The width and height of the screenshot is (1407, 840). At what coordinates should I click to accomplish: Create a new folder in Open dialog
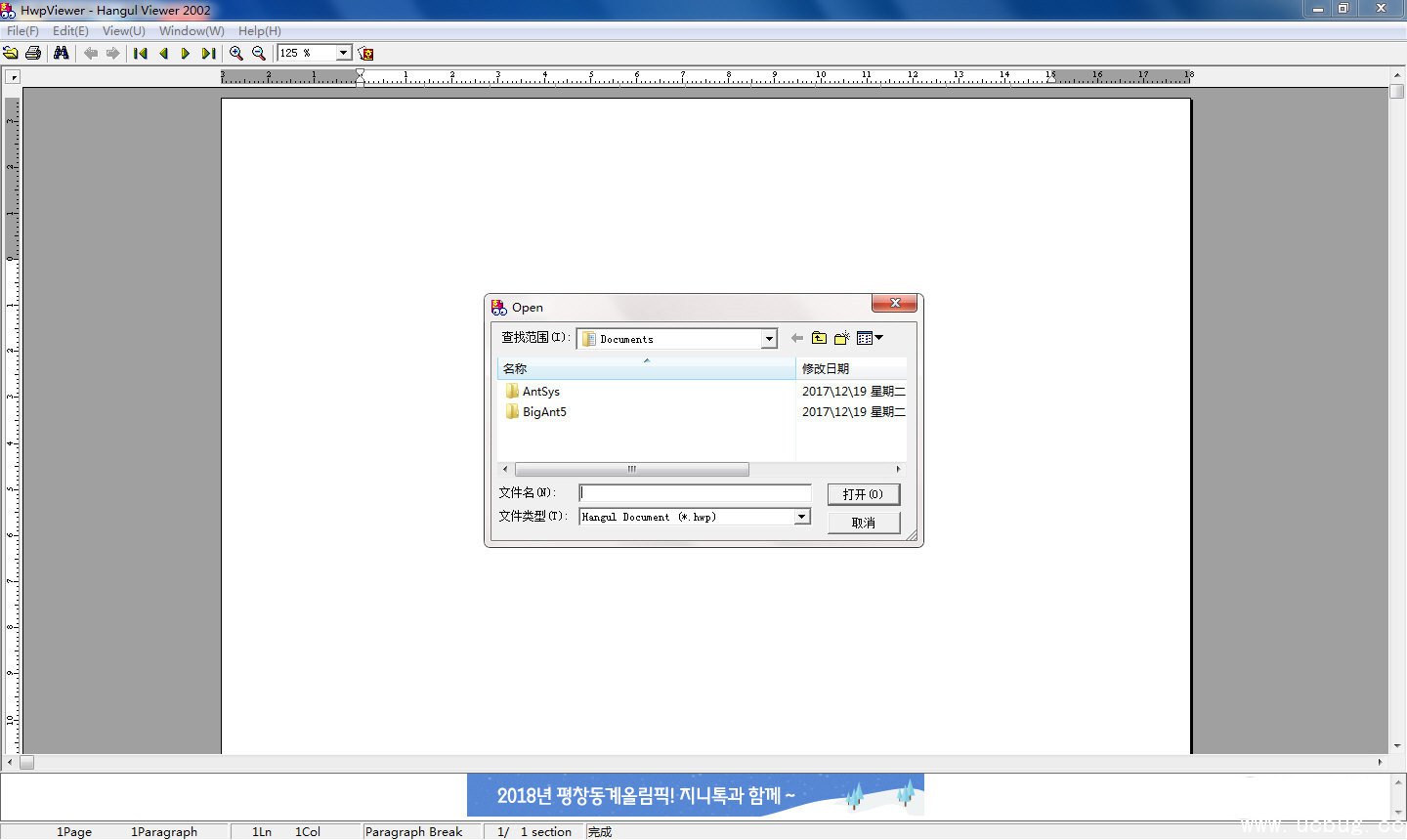(841, 338)
